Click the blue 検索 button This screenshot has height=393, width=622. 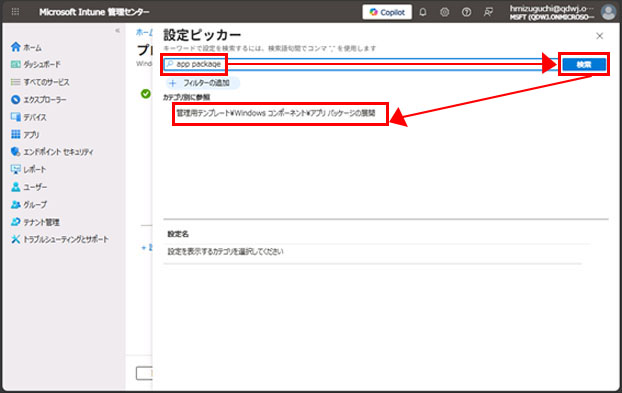click(584, 65)
